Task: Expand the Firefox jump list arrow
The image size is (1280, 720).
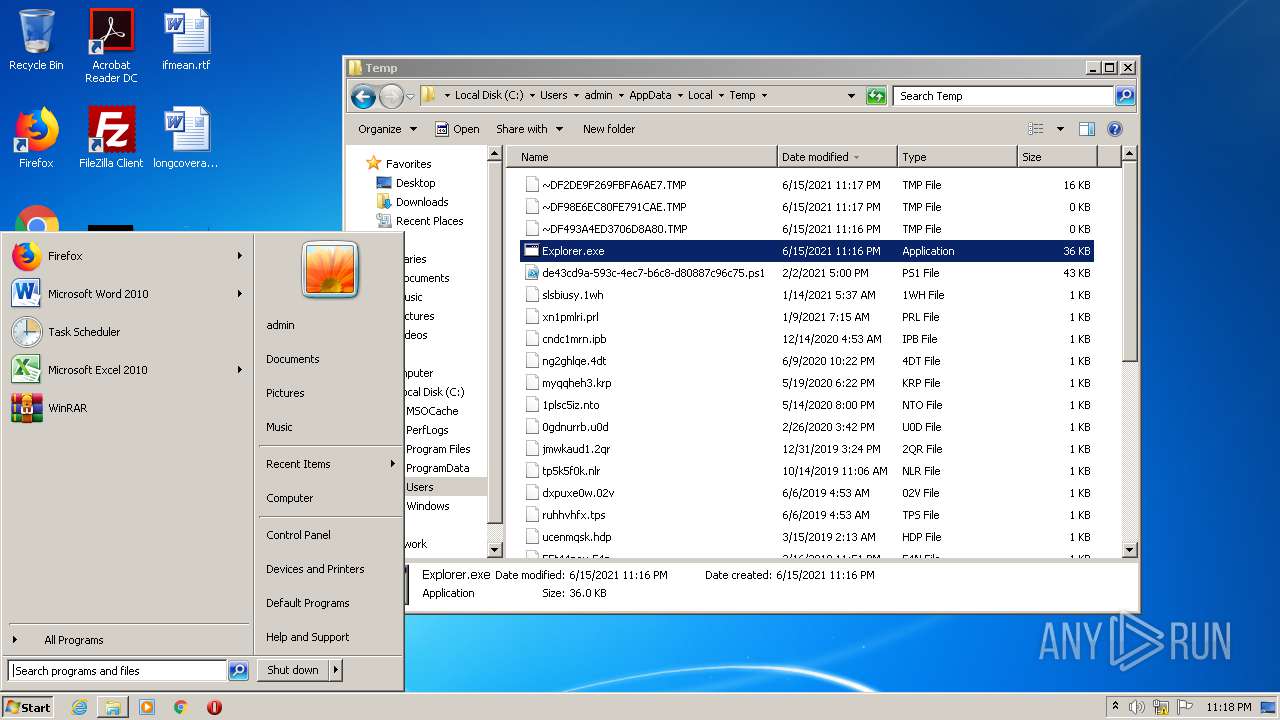Action: coord(240,256)
